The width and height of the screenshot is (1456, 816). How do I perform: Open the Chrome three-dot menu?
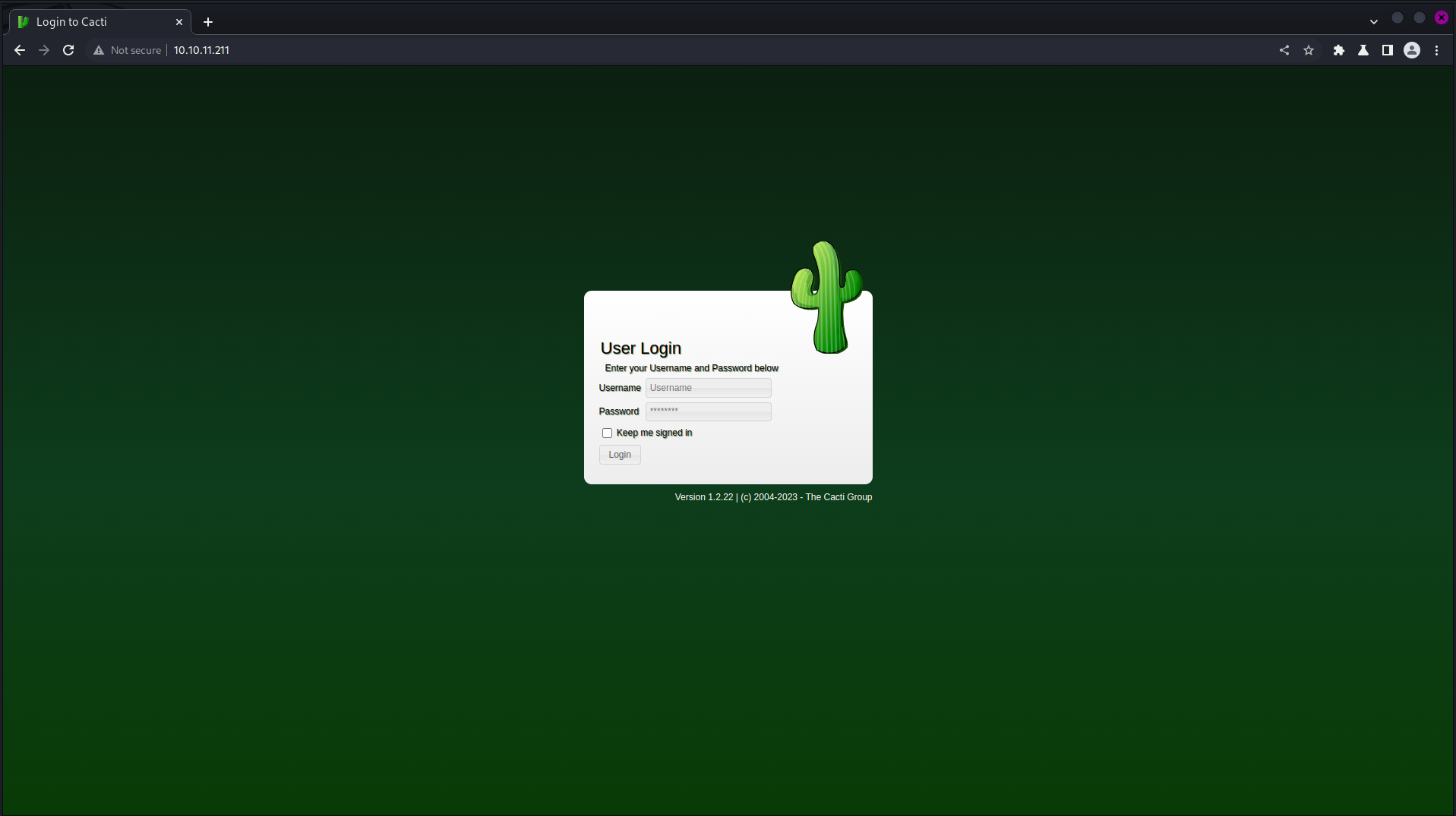1436,50
